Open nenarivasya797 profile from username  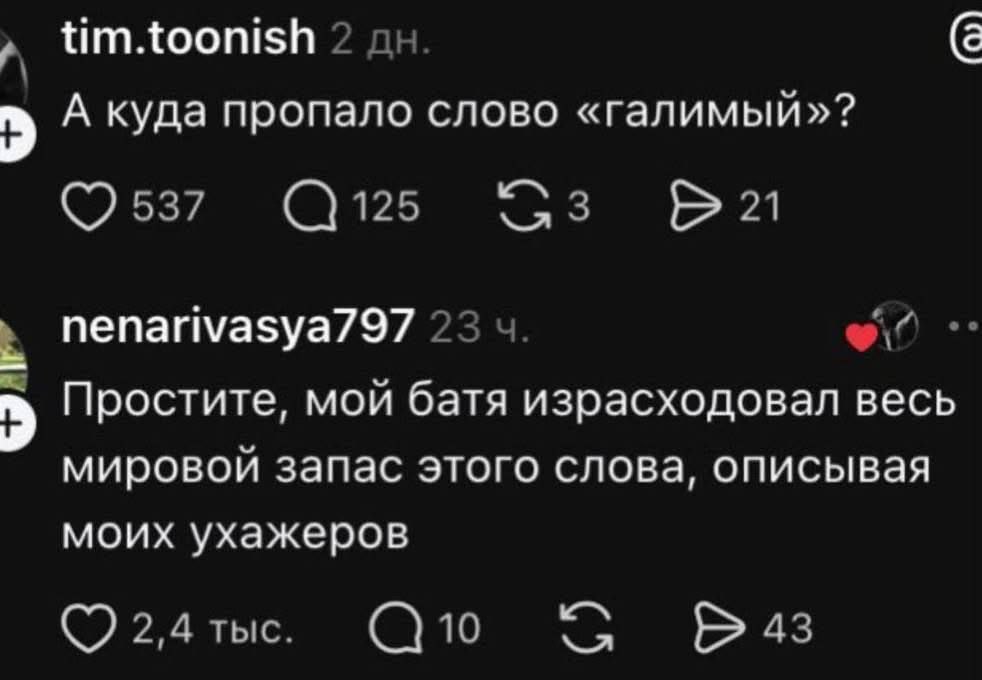coord(238,326)
